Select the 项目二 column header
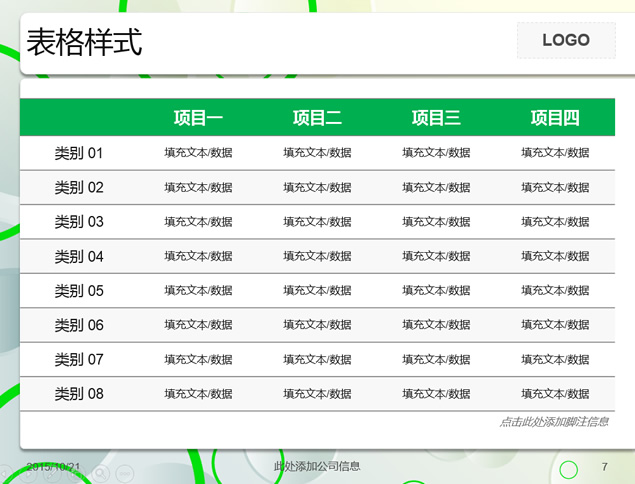 point(318,118)
